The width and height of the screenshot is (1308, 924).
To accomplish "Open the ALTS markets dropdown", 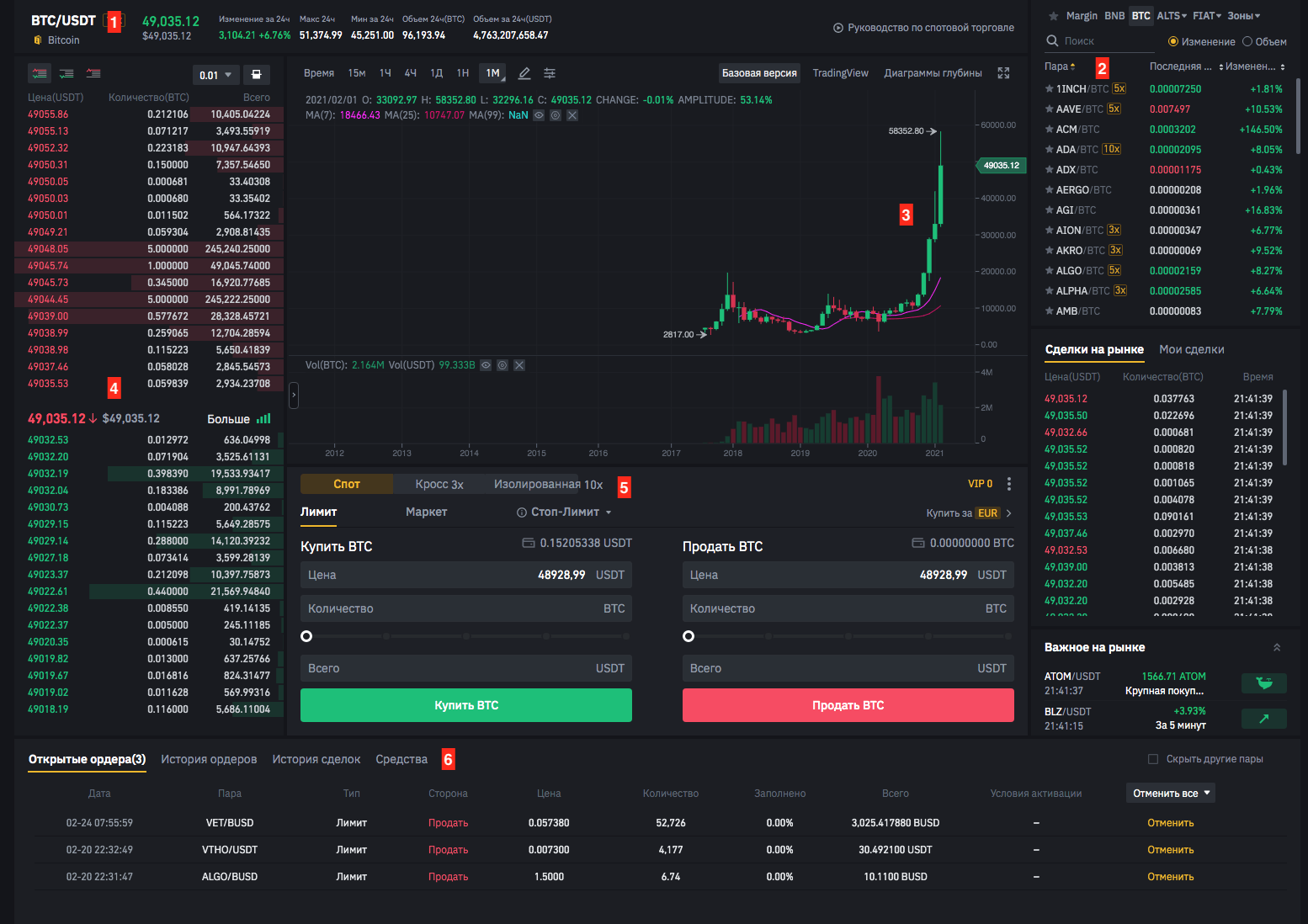I will tap(1172, 16).
